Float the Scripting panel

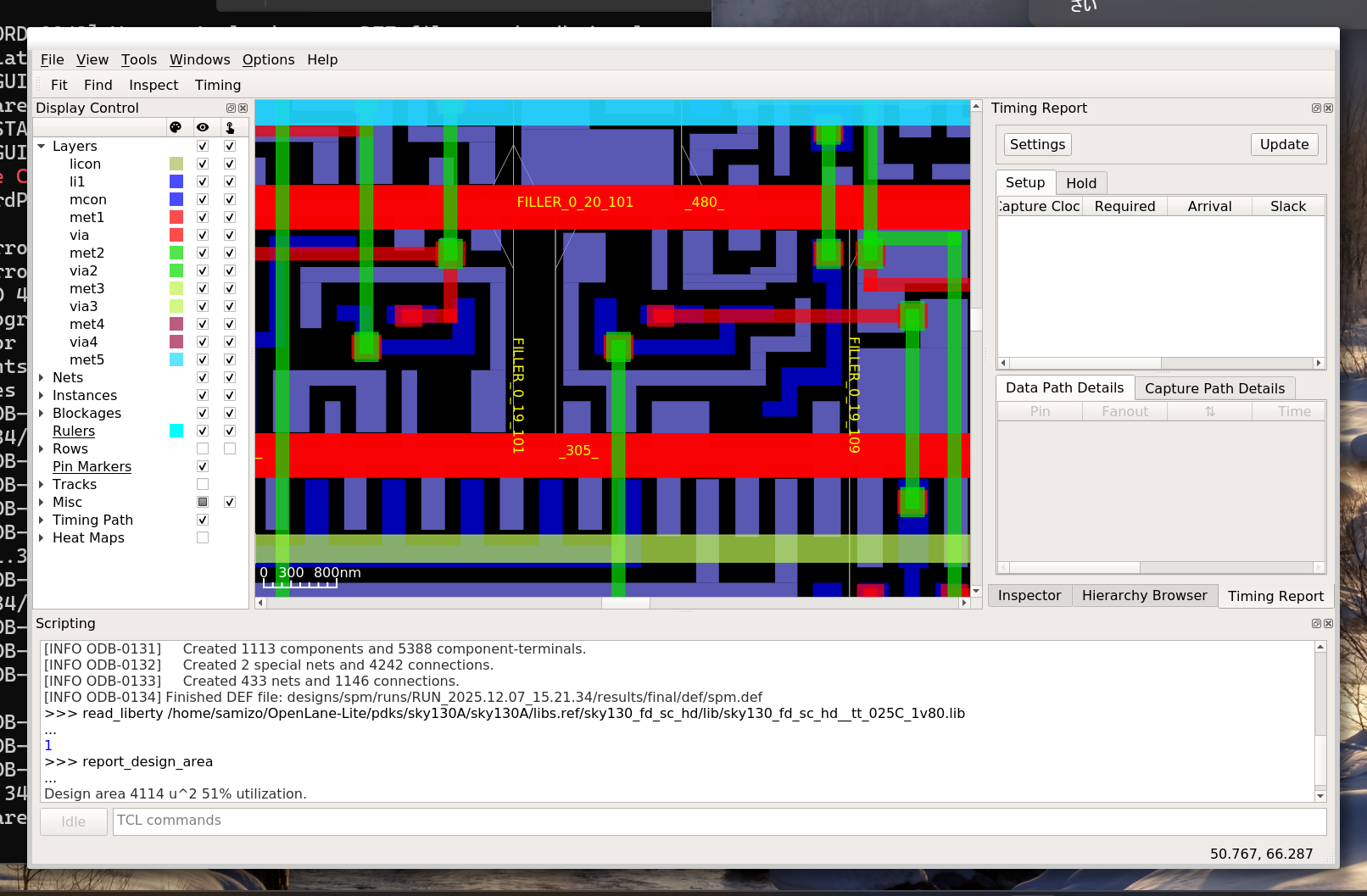pyautogui.click(x=1316, y=624)
